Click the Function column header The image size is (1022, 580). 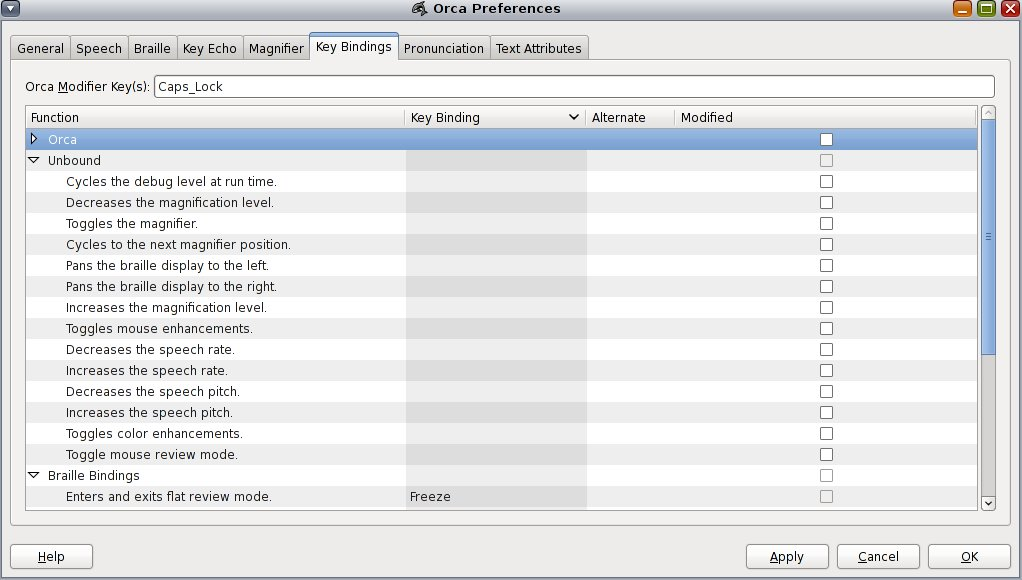point(216,117)
